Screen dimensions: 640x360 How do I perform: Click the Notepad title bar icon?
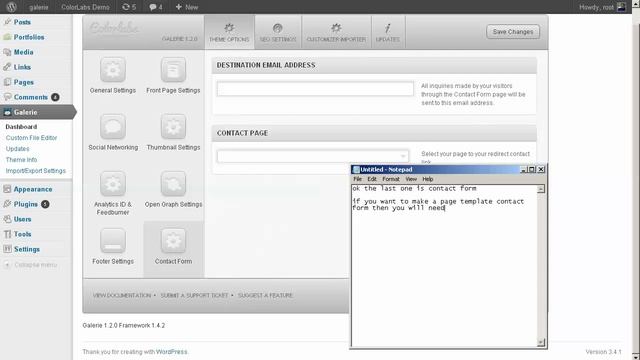click(x=356, y=169)
